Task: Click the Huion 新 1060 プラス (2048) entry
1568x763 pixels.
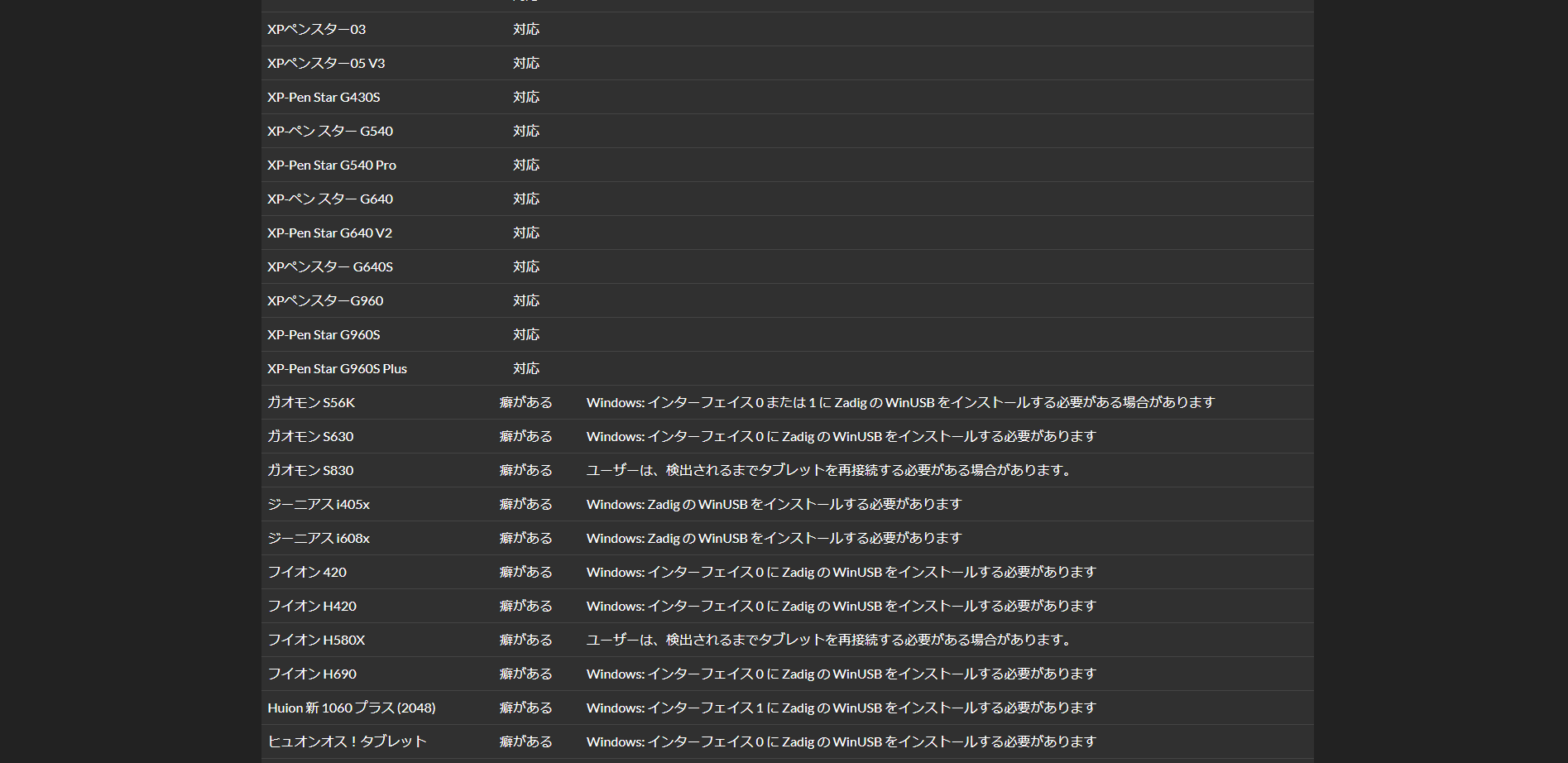Action: coord(351,708)
